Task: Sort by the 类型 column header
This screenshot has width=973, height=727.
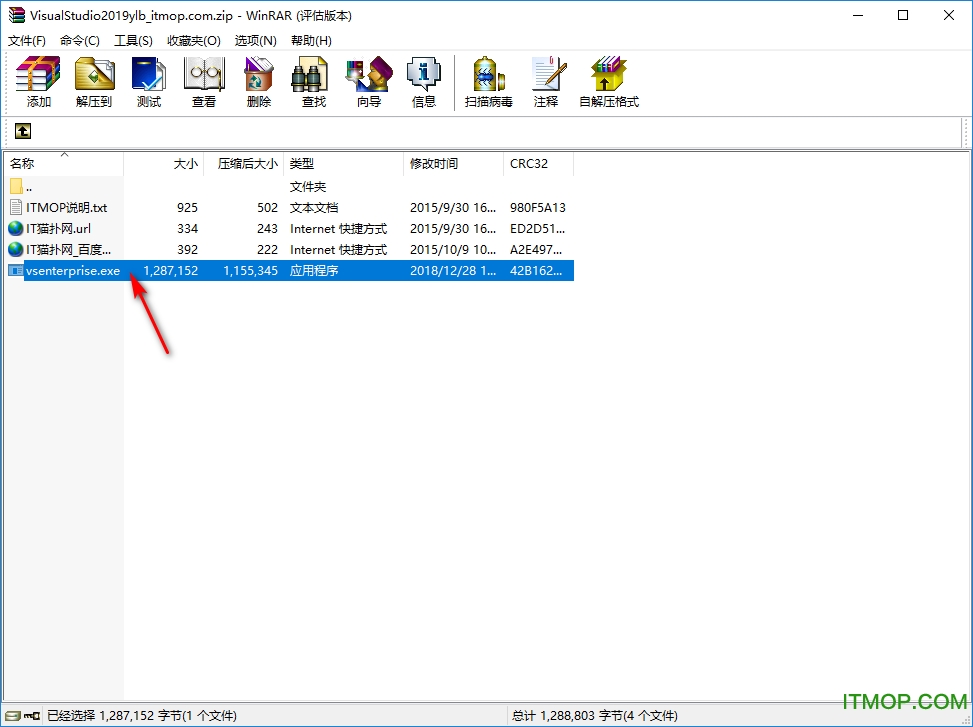Action: coord(344,164)
